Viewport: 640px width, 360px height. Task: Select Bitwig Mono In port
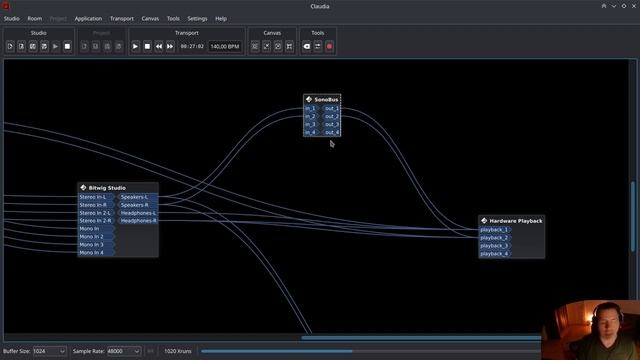tap(96, 229)
